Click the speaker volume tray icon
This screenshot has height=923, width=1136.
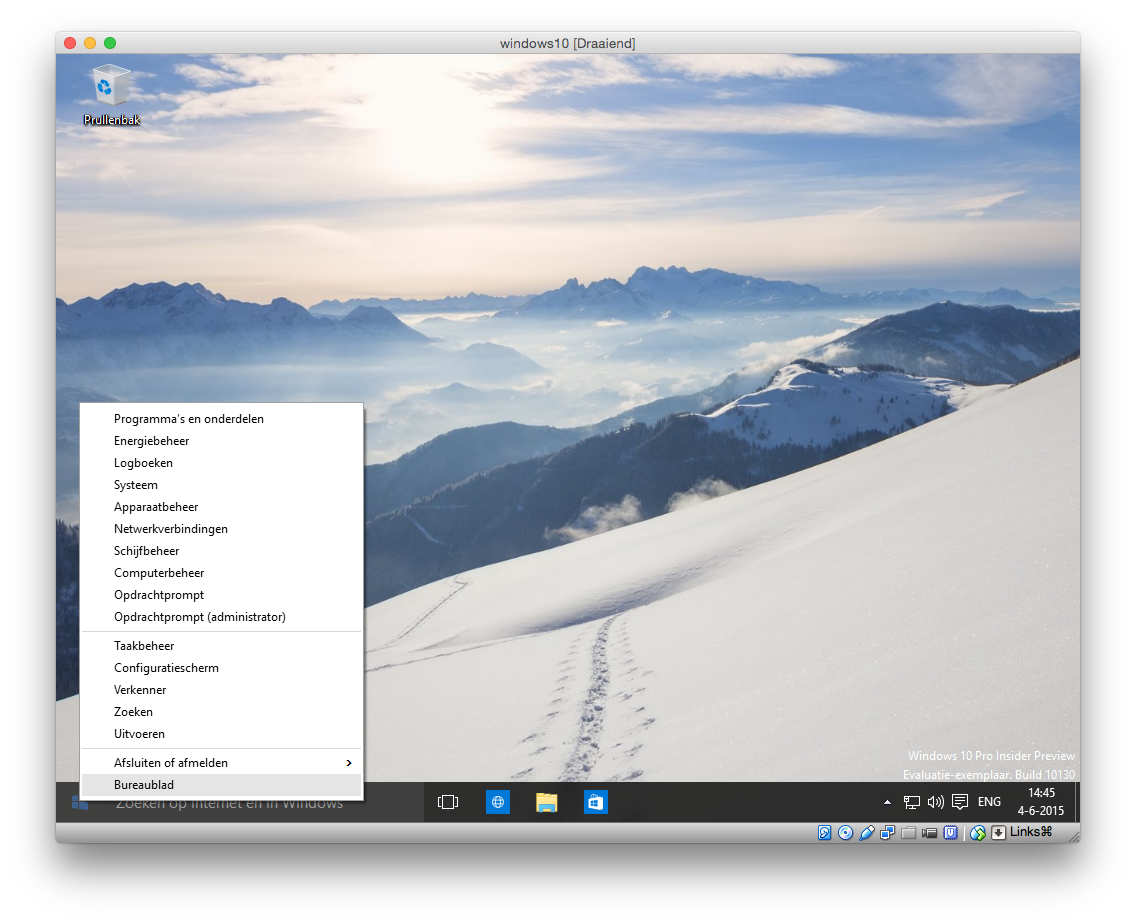click(935, 802)
